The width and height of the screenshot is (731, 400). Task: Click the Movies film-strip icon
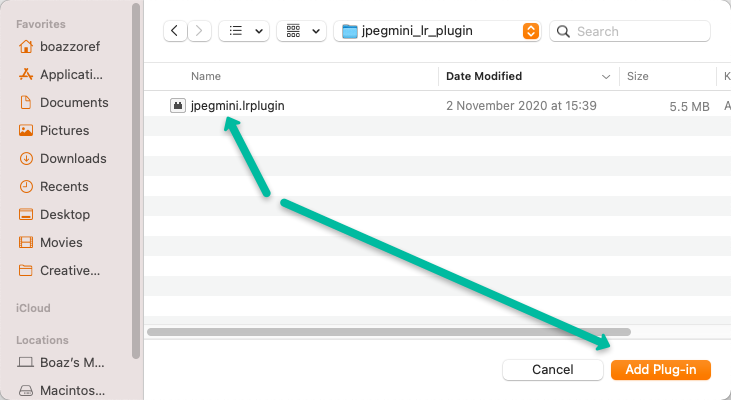[26, 242]
